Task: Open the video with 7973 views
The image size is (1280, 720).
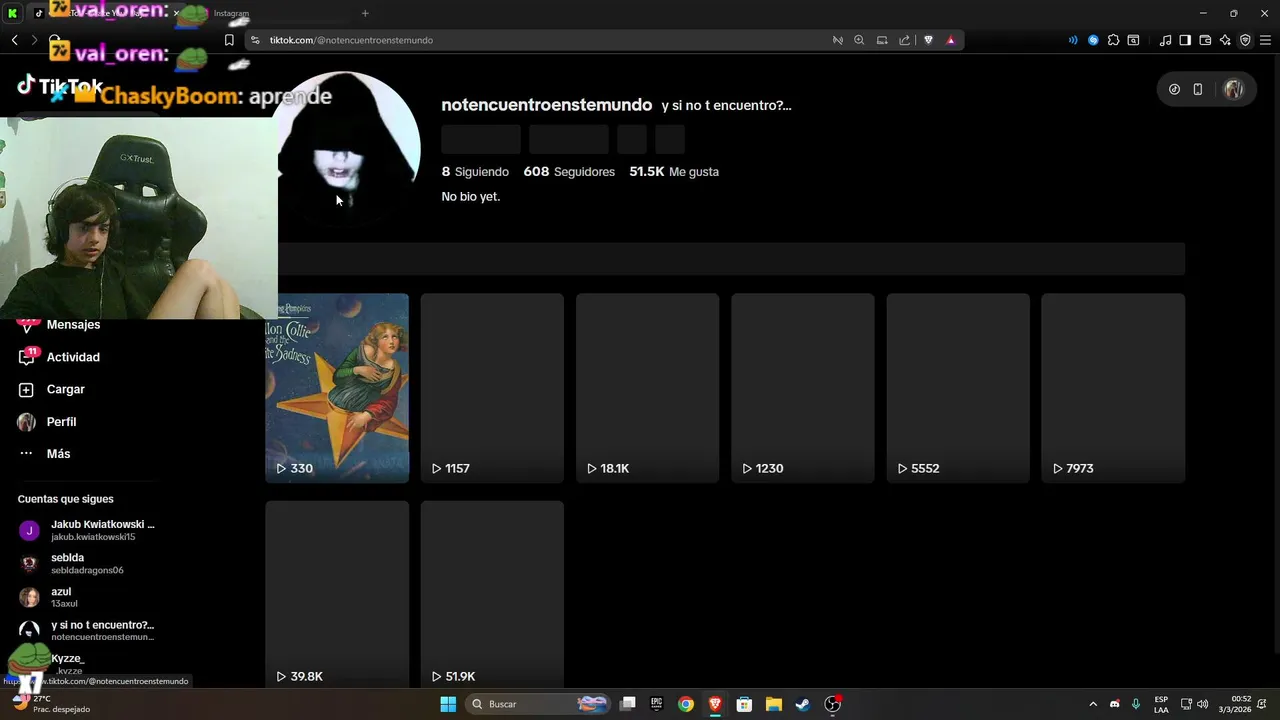Action: tap(1113, 388)
